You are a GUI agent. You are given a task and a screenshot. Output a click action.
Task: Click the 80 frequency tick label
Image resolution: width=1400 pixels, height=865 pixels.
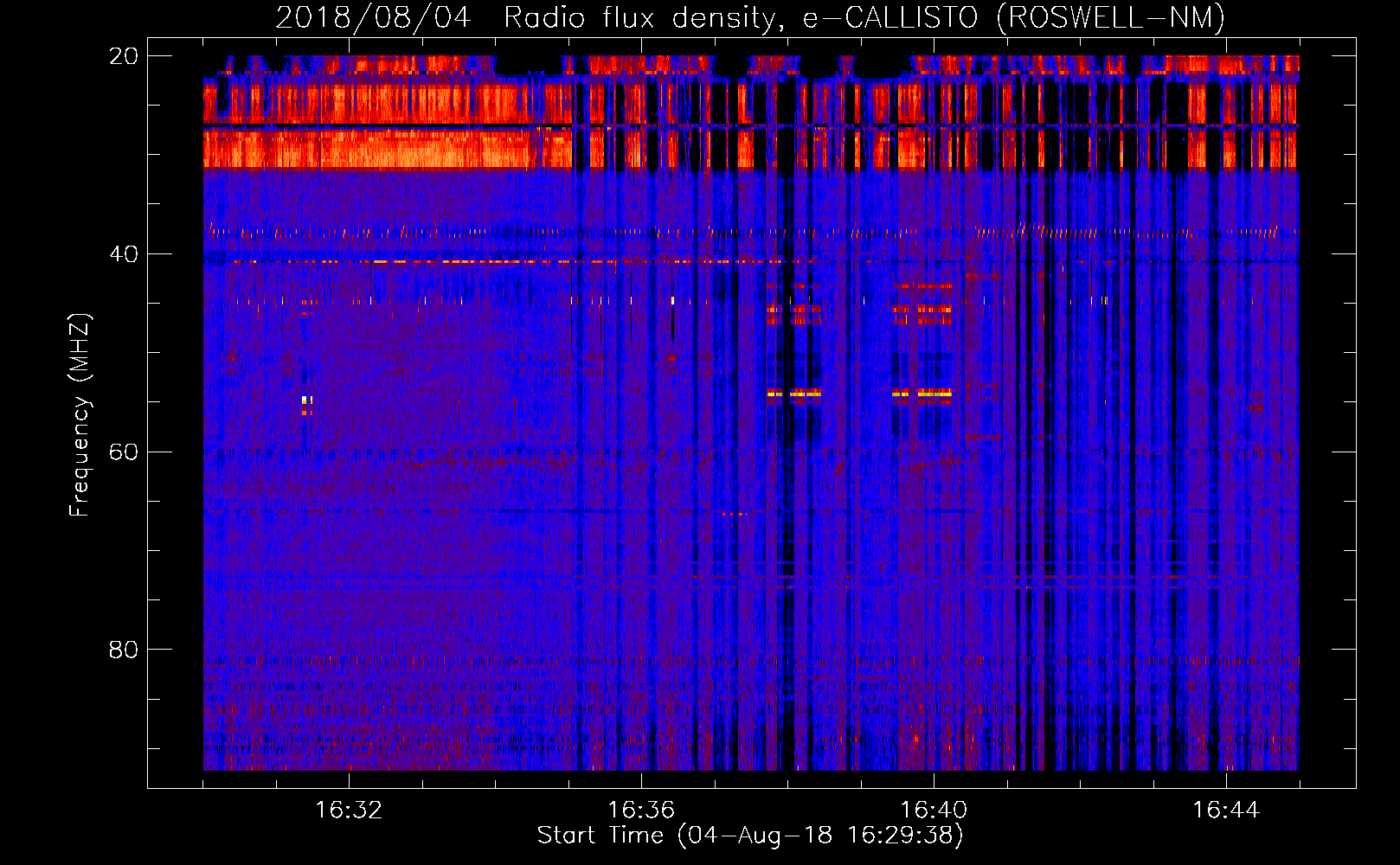pyautogui.click(x=123, y=650)
